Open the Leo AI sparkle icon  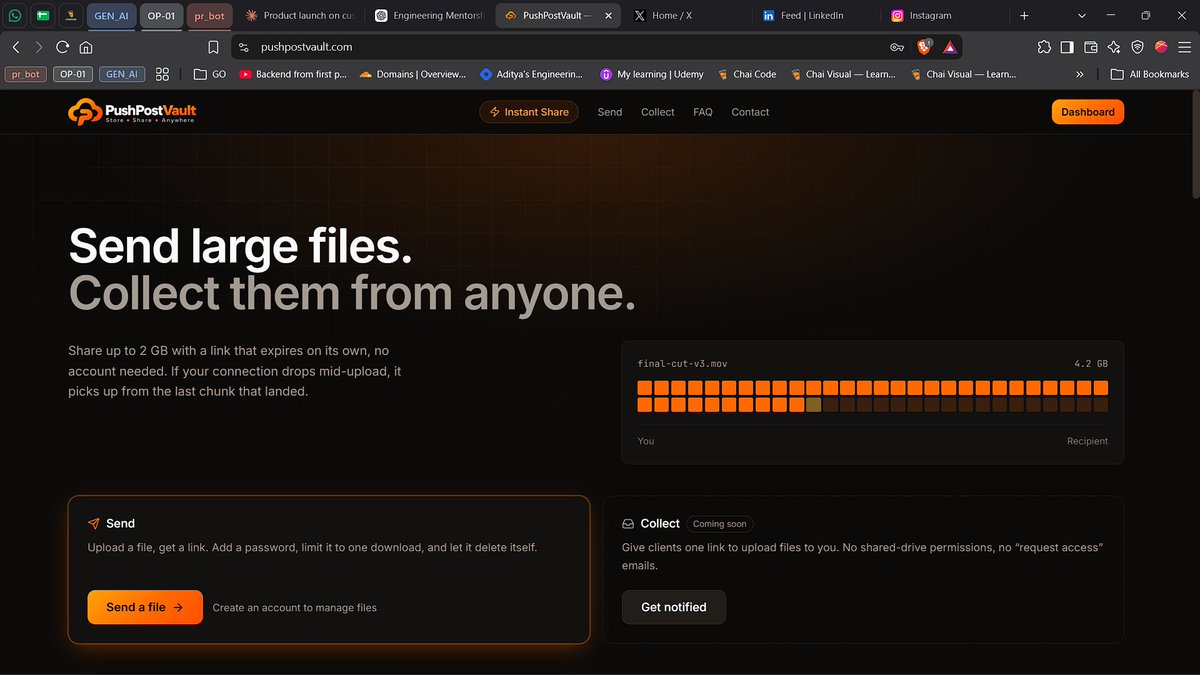[1114, 47]
